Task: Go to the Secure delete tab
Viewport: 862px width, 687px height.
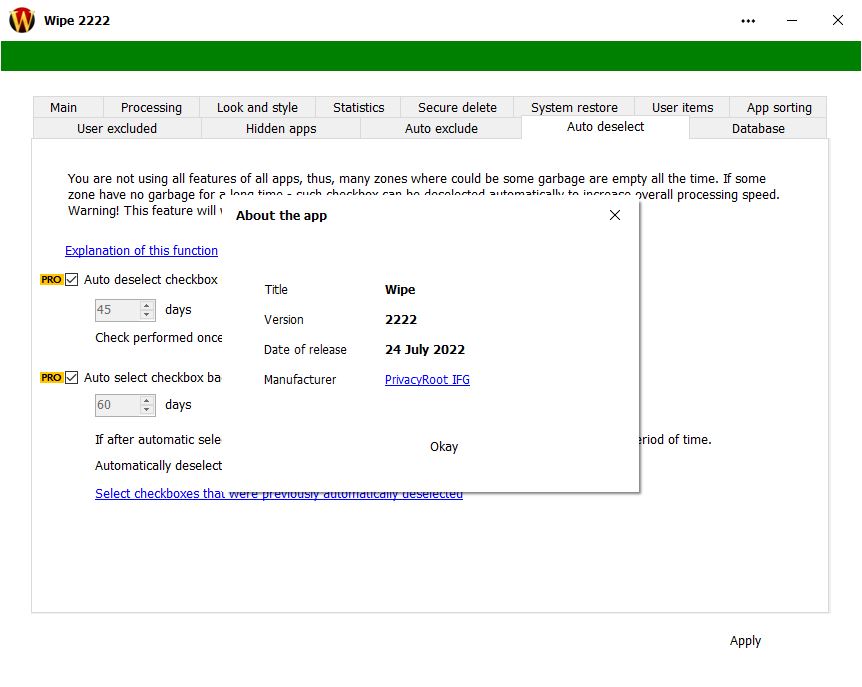Action: (x=457, y=107)
